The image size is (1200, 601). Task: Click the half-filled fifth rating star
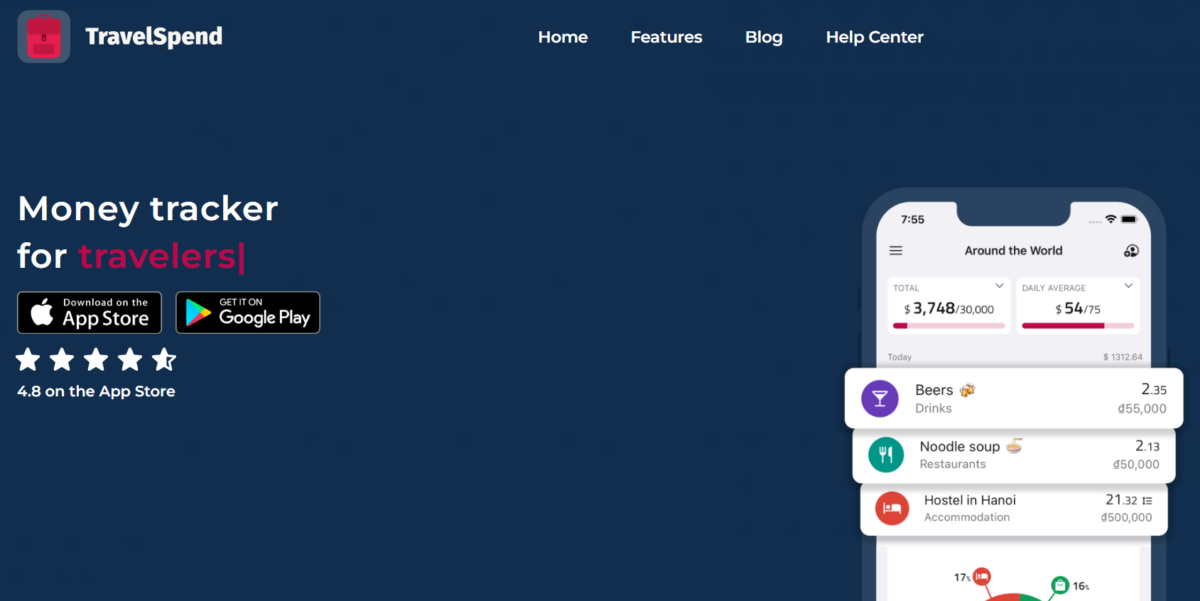point(164,359)
